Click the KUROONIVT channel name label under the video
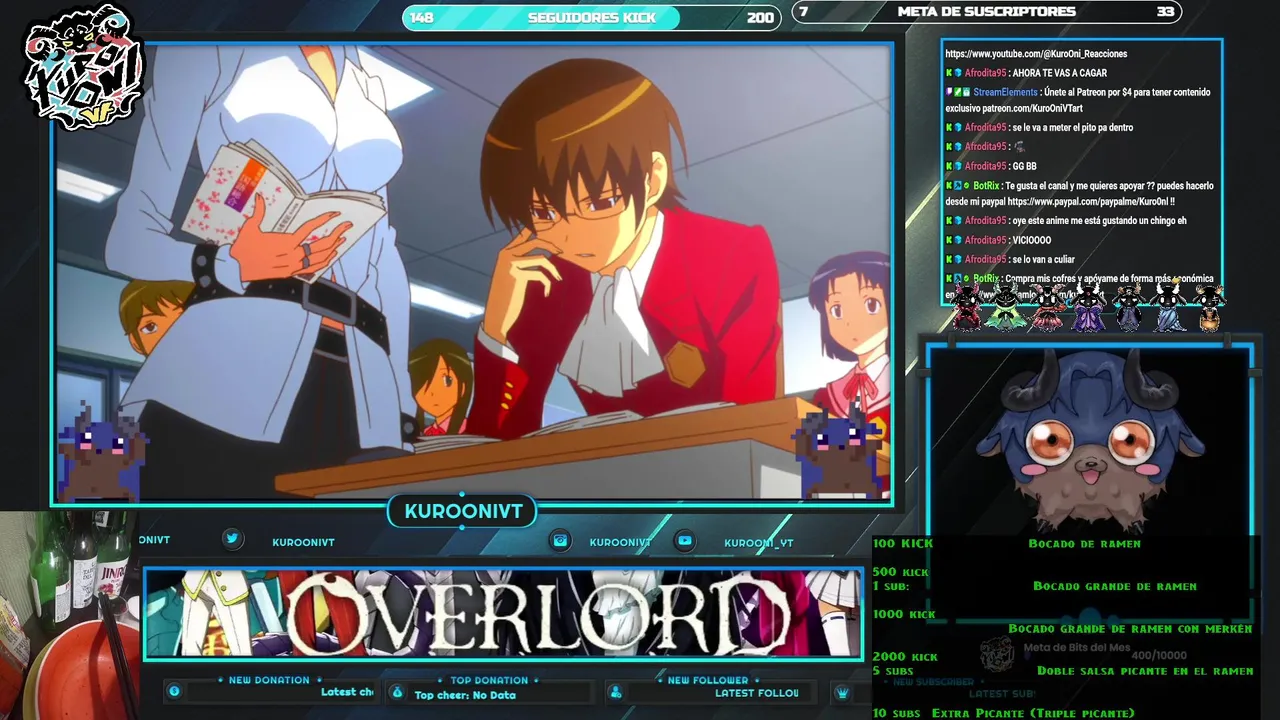 coord(463,512)
